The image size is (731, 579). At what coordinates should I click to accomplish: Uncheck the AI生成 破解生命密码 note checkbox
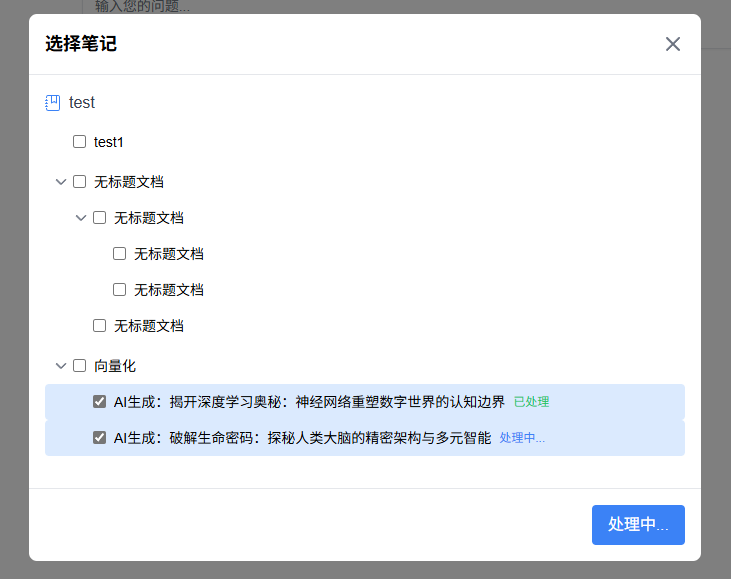100,437
